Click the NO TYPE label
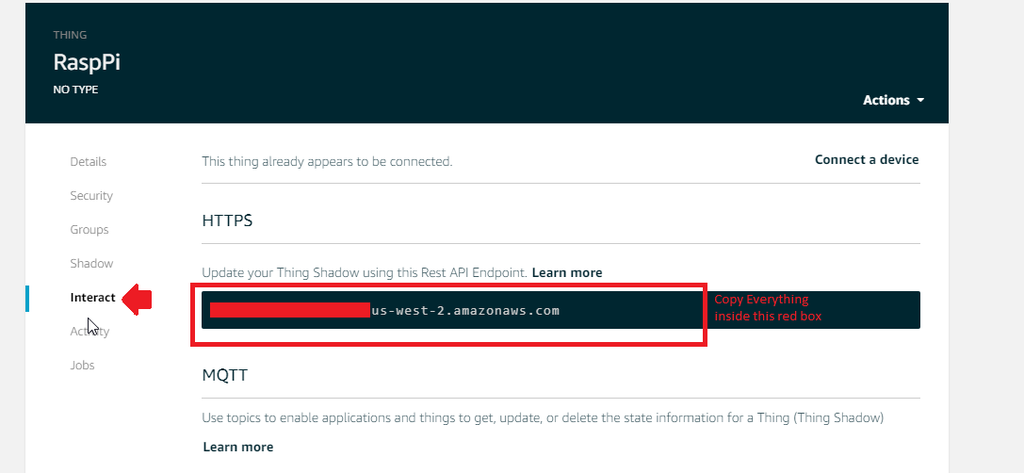 point(76,90)
